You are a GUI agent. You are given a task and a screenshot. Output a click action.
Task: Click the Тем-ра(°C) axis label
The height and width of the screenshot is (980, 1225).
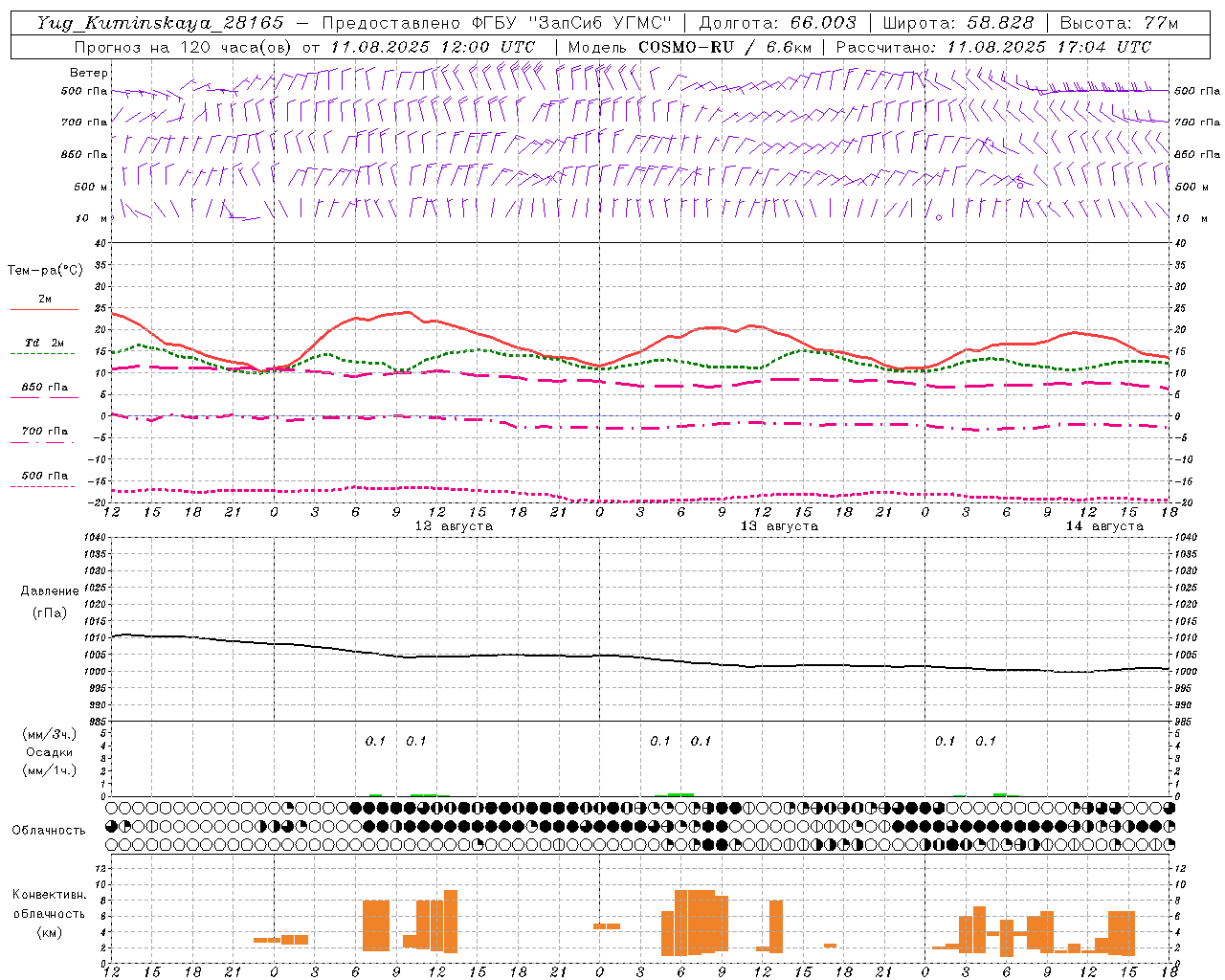(x=45, y=271)
